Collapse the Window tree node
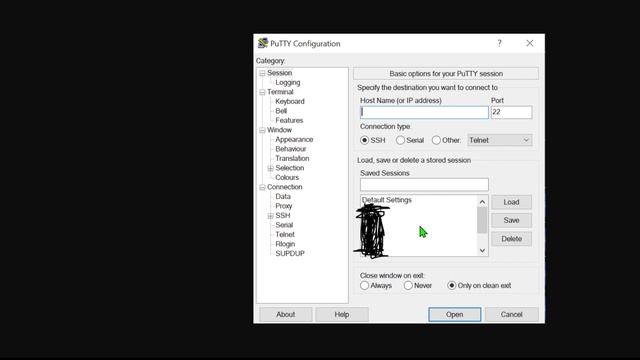640x360 pixels. [262, 130]
